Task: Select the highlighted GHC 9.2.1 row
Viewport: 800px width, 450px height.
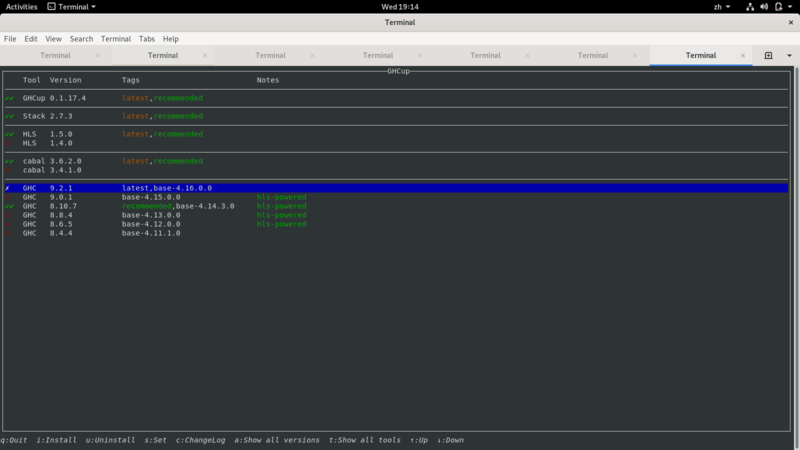Action: pos(396,188)
